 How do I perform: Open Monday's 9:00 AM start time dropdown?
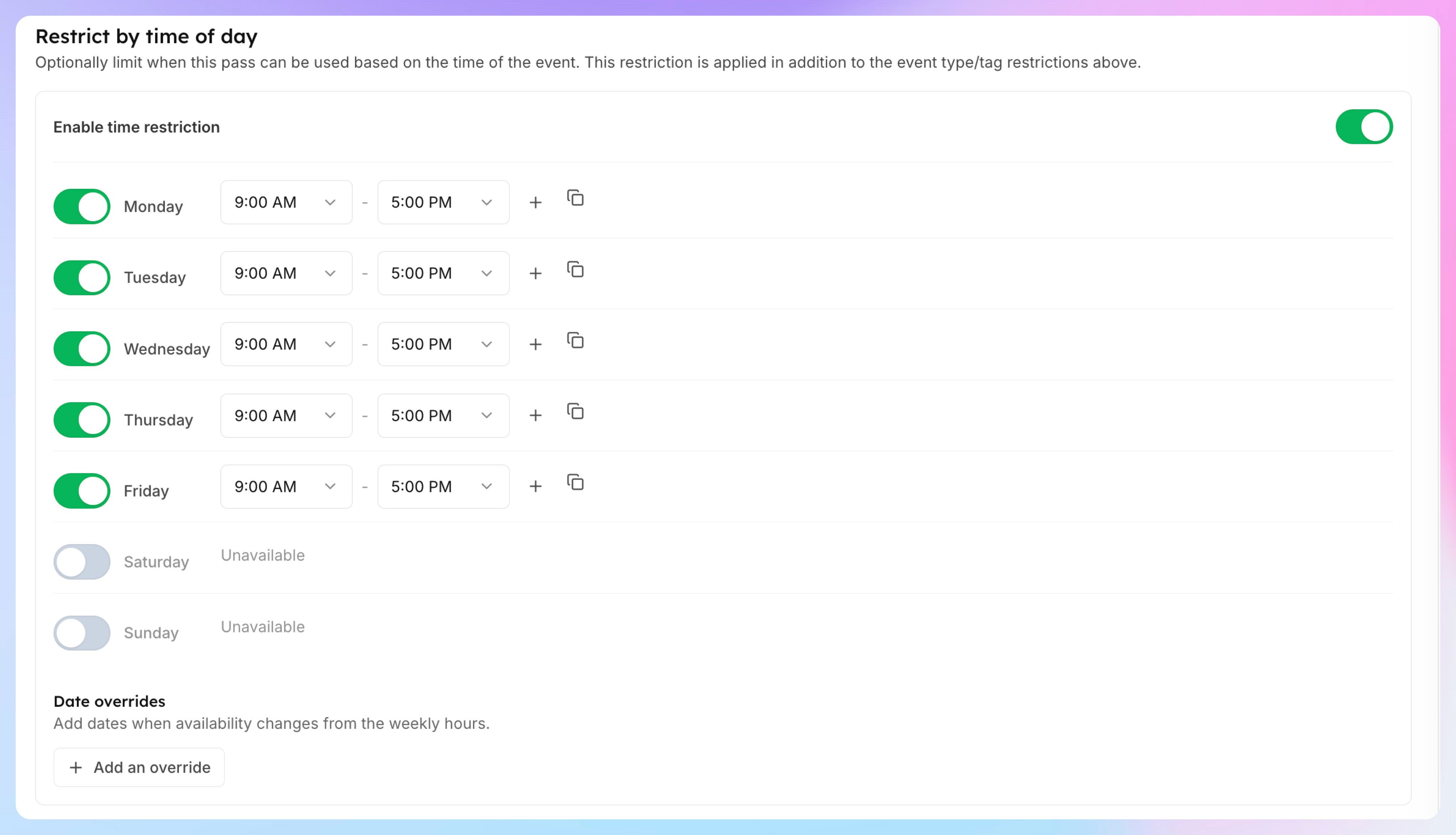point(286,202)
